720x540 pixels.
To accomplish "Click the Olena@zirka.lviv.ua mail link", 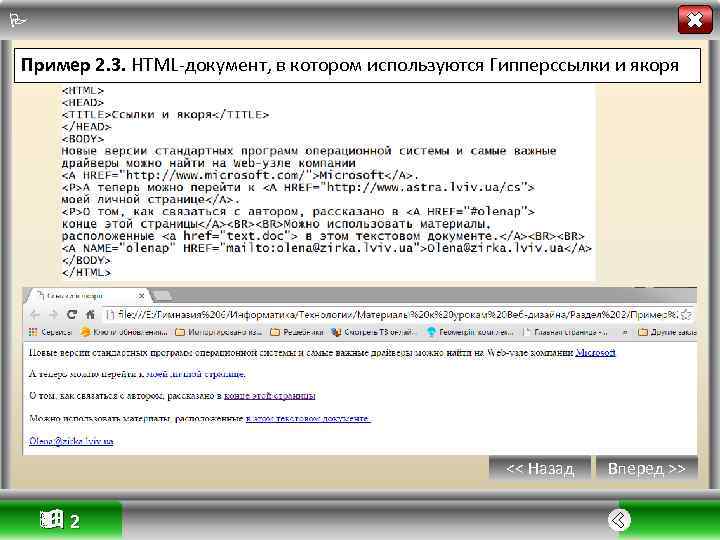I will [x=71, y=441].
